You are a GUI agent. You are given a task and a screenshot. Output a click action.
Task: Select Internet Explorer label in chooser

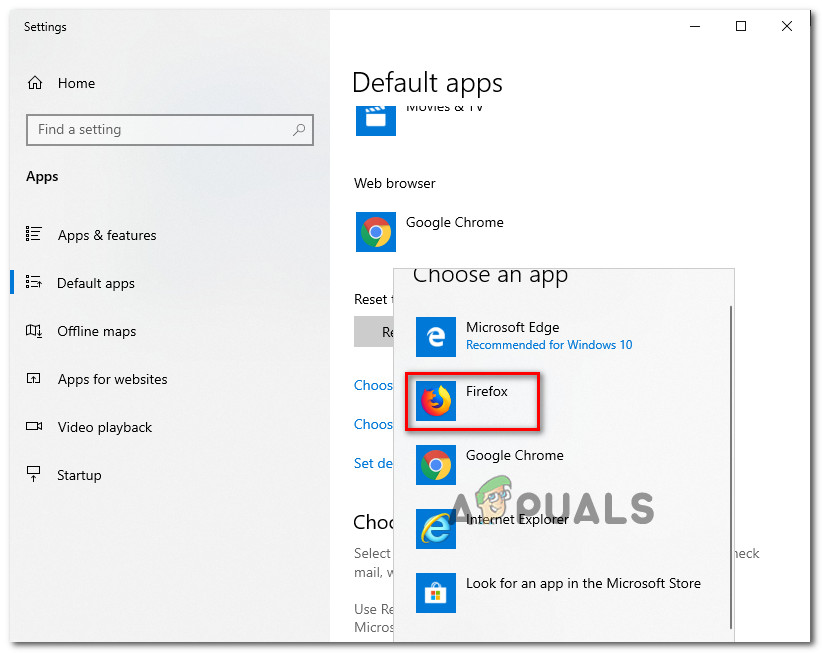[517, 519]
